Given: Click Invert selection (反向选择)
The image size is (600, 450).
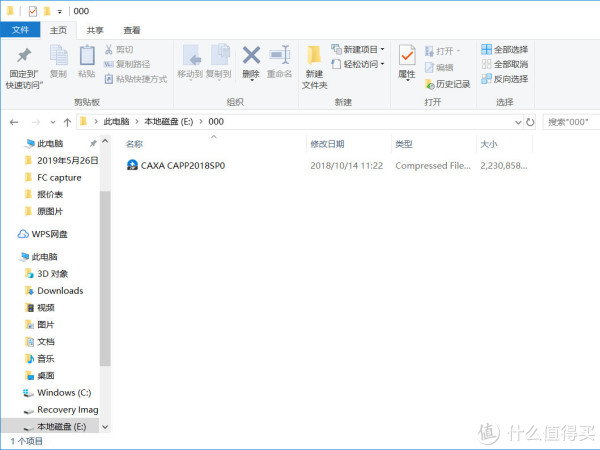Looking at the screenshot, I should coord(505,79).
